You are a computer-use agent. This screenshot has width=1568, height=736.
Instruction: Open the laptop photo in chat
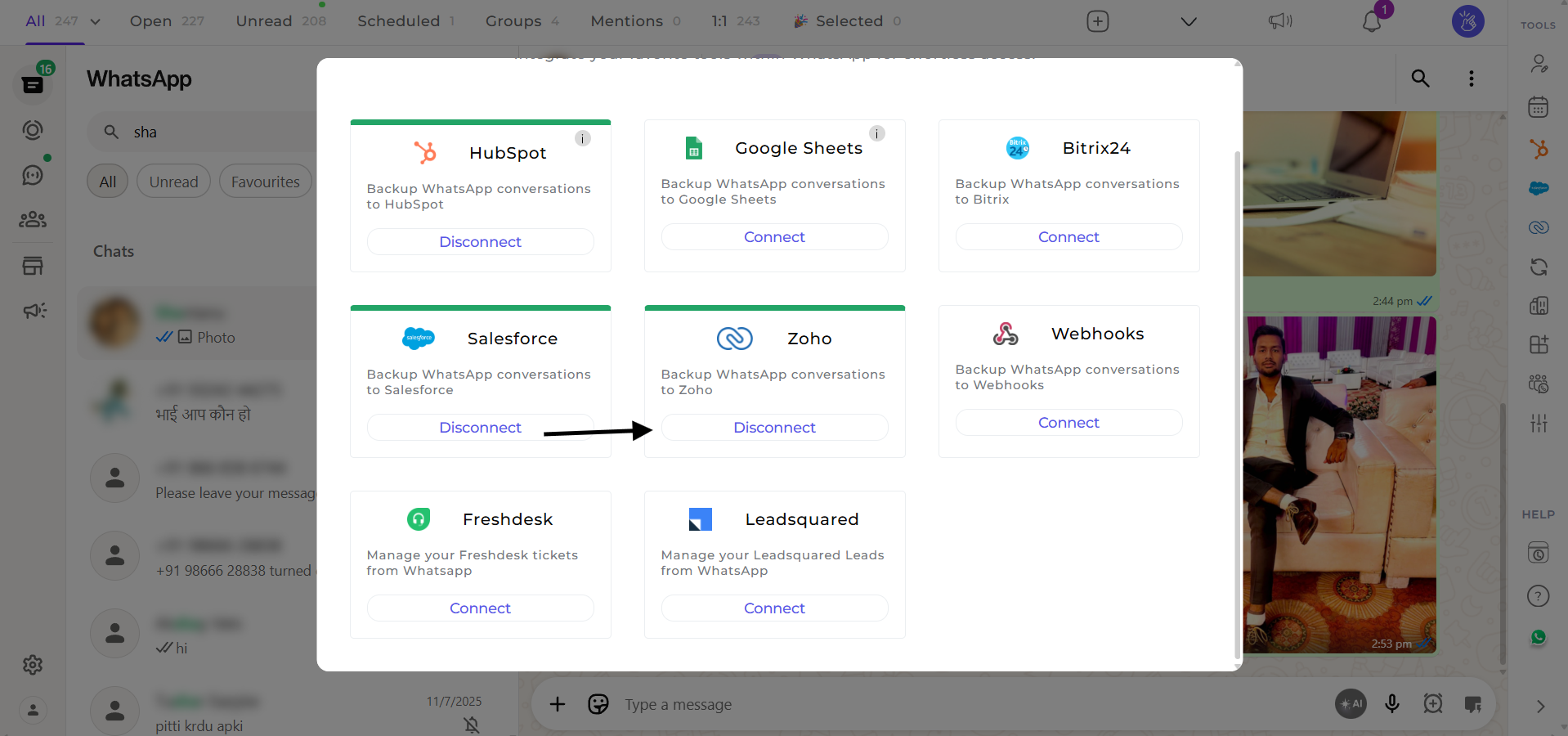pyautogui.click(x=1339, y=194)
